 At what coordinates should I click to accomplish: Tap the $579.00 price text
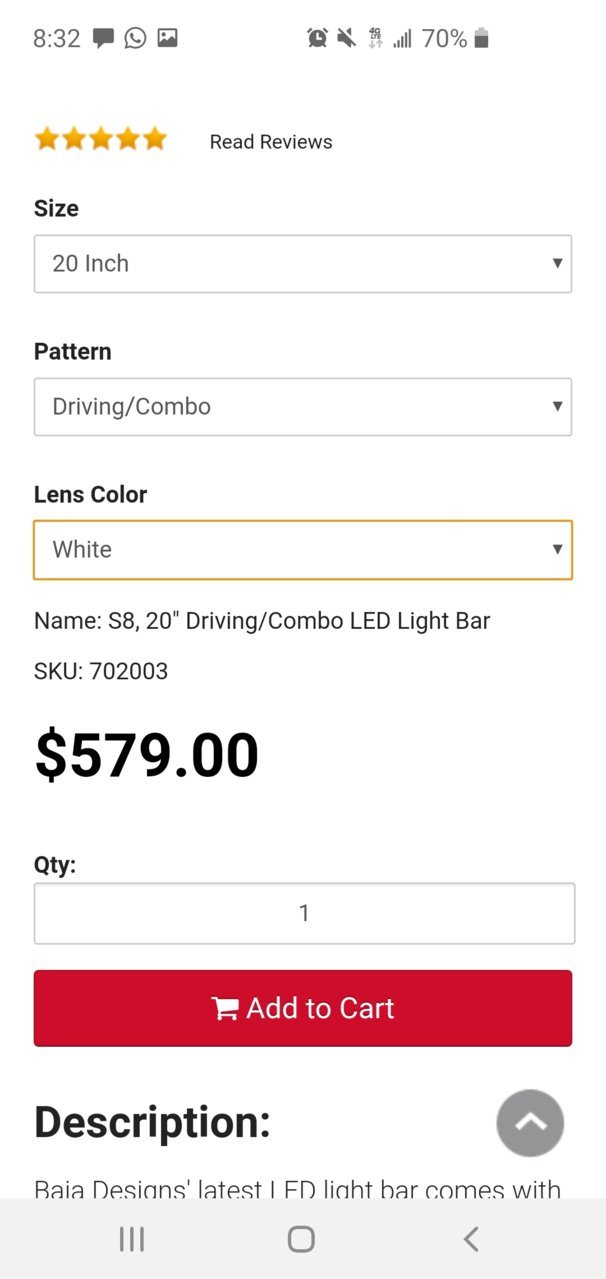tap(147, 755)
